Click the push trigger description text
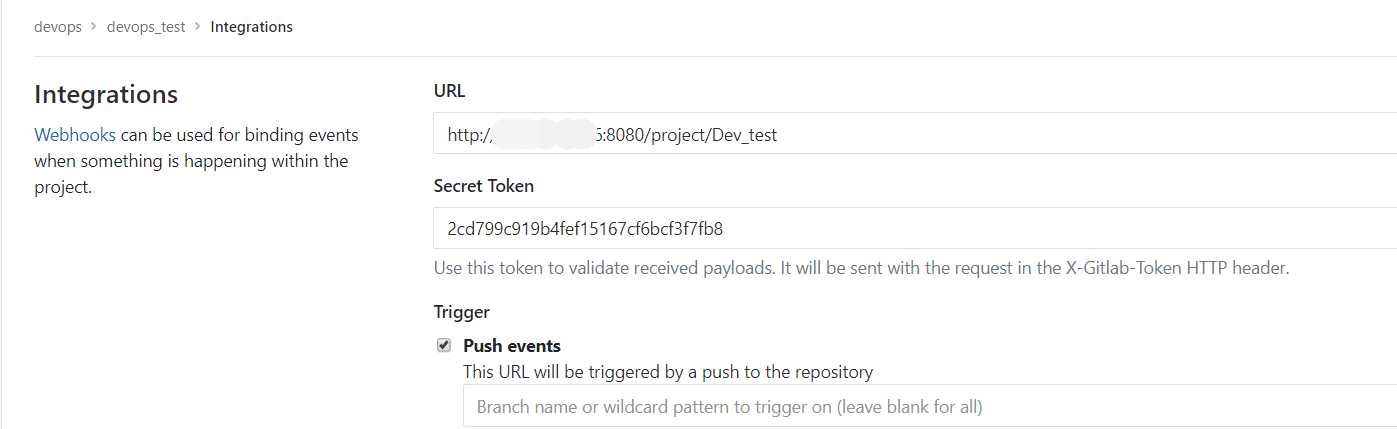 tap(668, 372)
